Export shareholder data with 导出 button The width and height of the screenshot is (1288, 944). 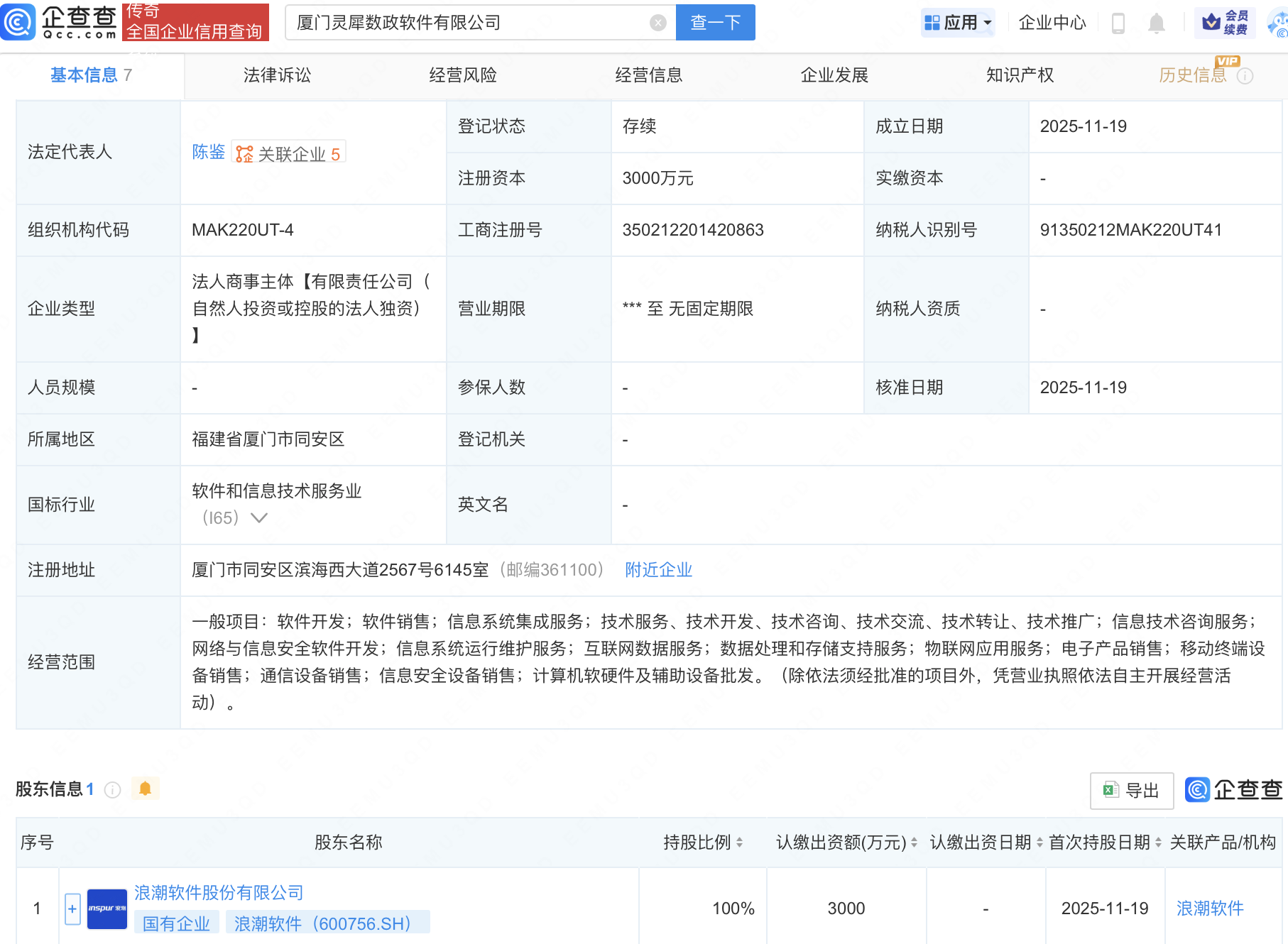click(x=1132, y=790)
